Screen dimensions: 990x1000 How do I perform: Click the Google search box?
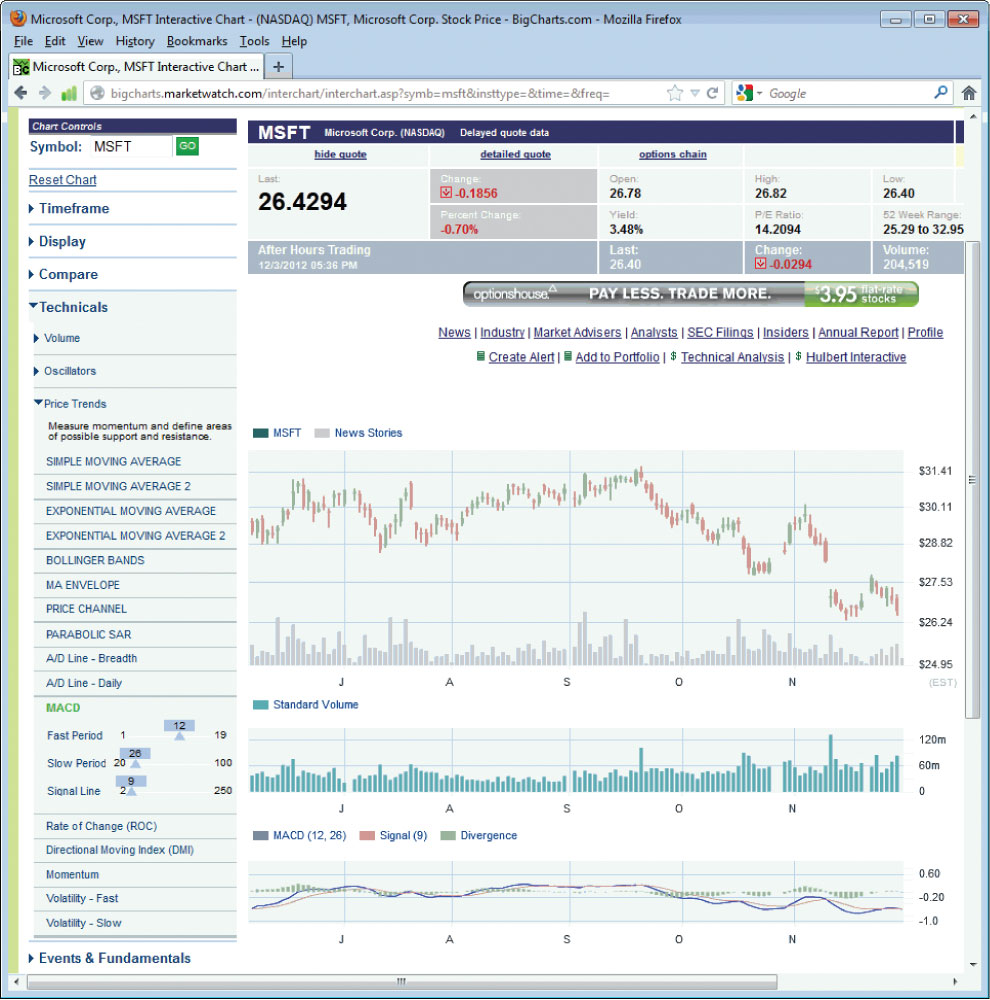846,93
